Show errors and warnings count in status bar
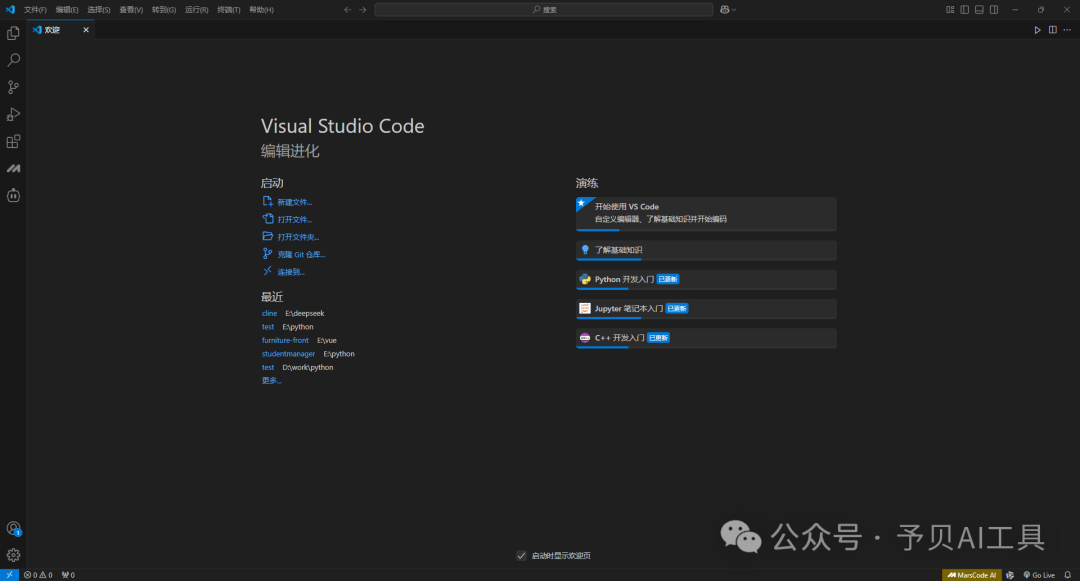 [38, 575]
